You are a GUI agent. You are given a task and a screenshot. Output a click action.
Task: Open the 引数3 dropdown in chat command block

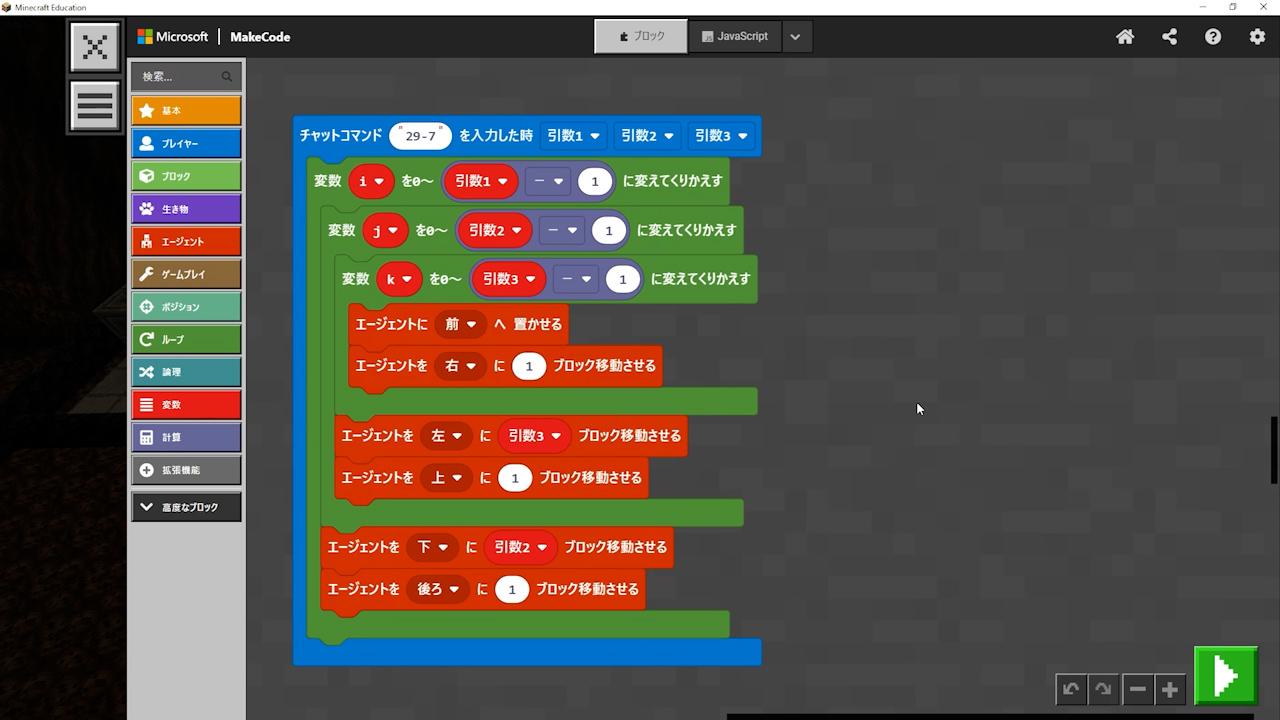pyautogui.click(x=721, y=136)
